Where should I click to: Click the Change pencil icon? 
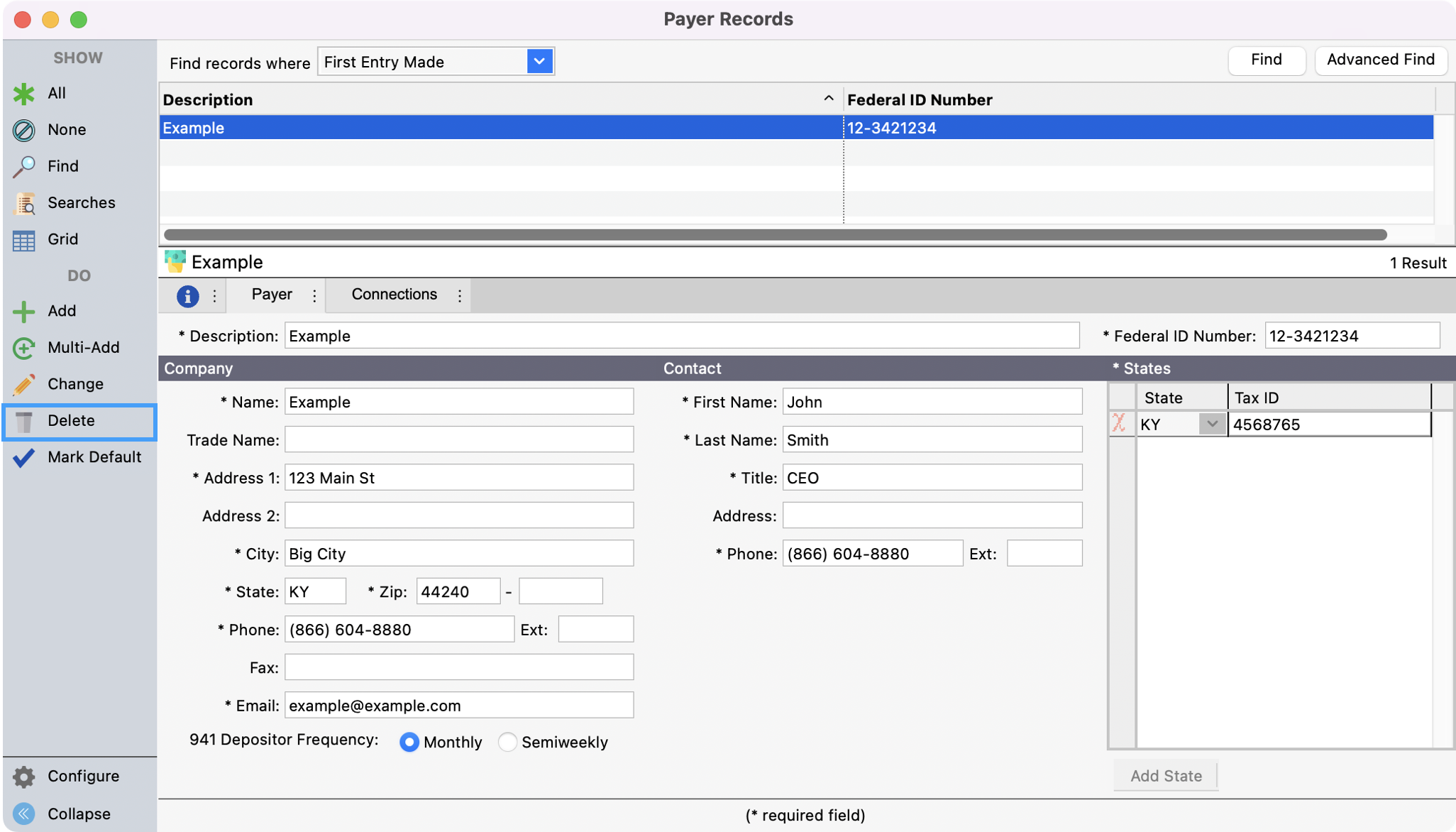coord(24,384)
